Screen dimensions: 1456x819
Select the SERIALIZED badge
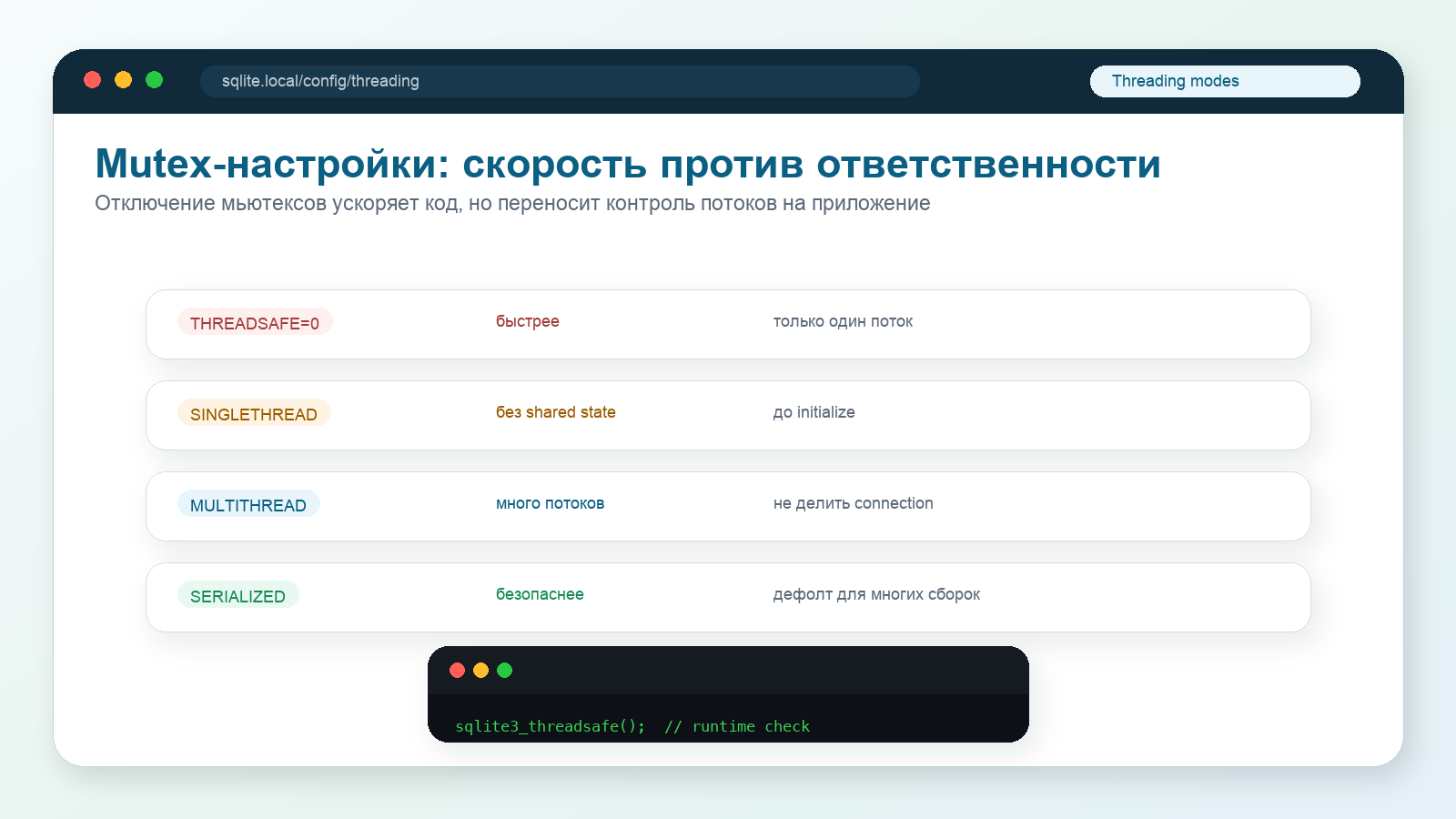pos(238,595)
